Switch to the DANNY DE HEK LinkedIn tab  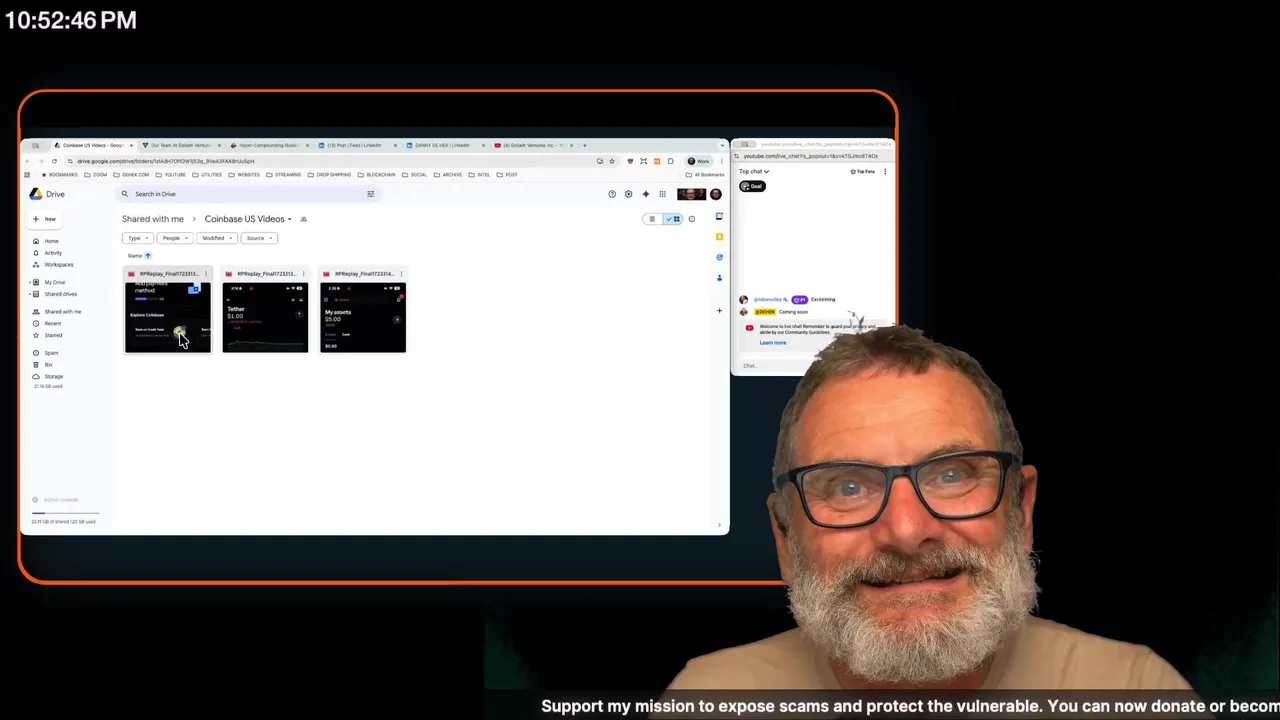coord(445,145)
